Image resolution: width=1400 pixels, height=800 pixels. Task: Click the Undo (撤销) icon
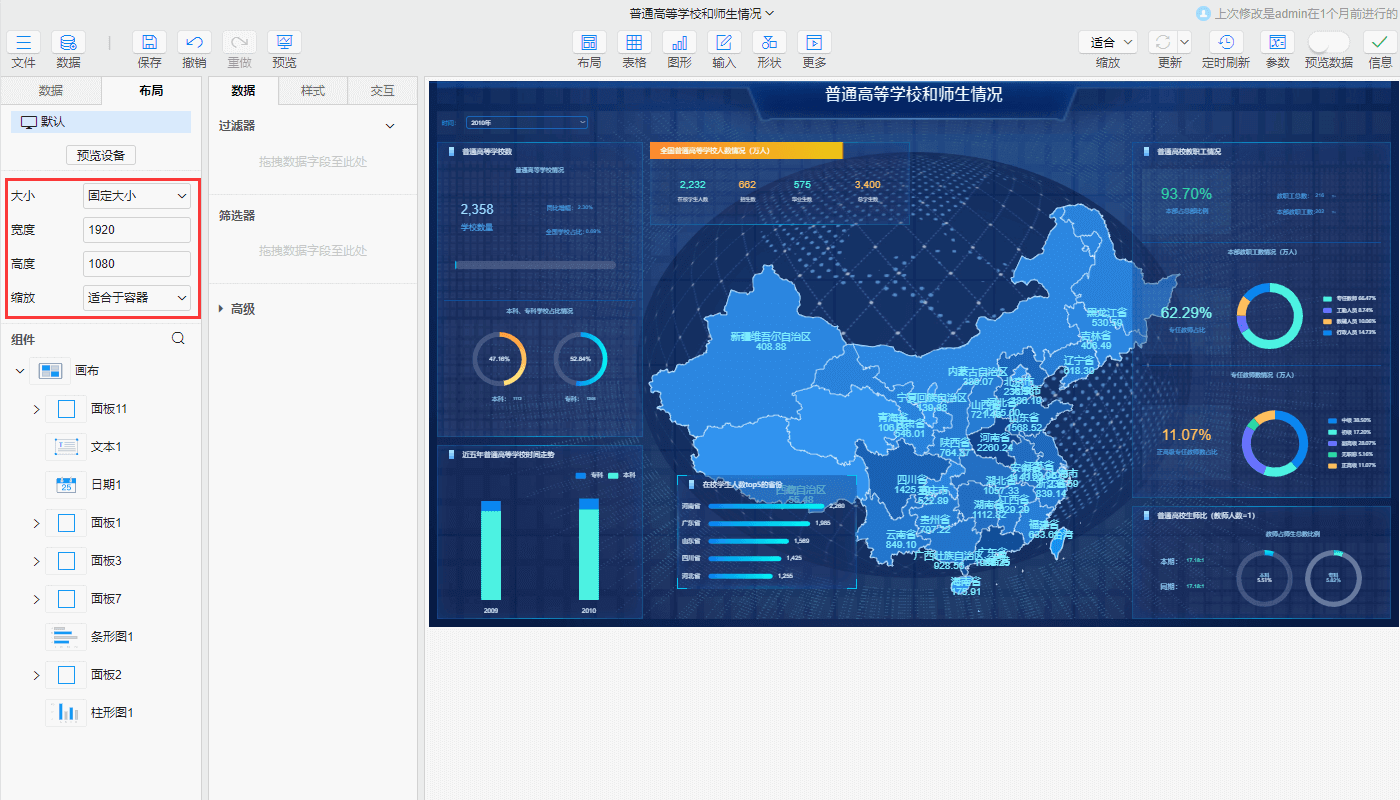pos(194,43)
